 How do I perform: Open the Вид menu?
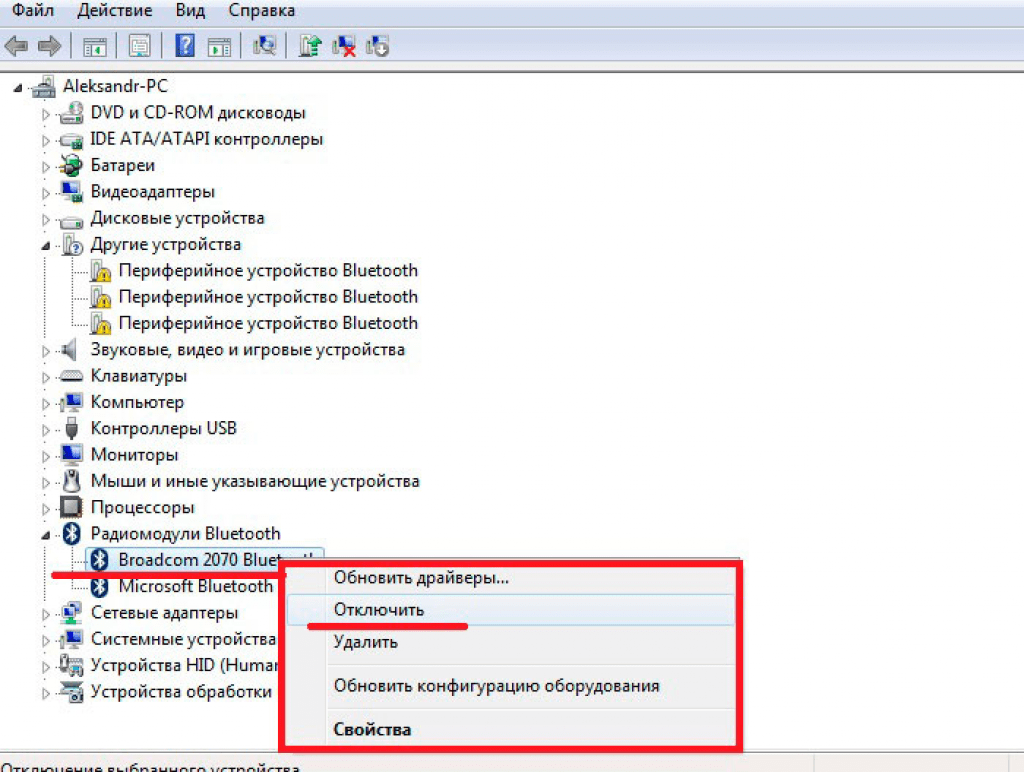190,10
